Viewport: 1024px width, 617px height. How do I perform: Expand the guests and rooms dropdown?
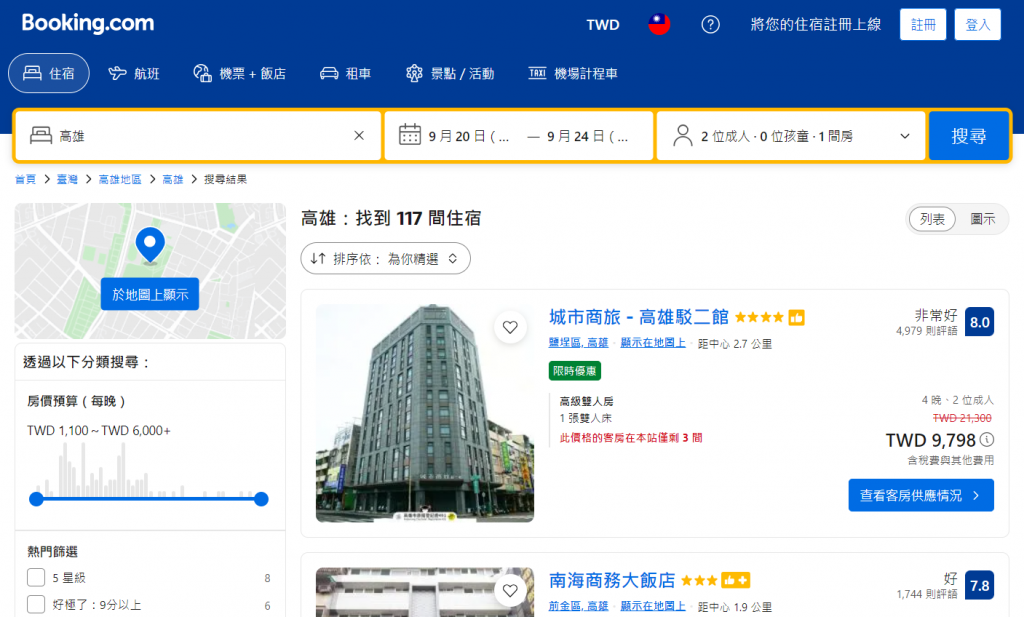[791, 136]
